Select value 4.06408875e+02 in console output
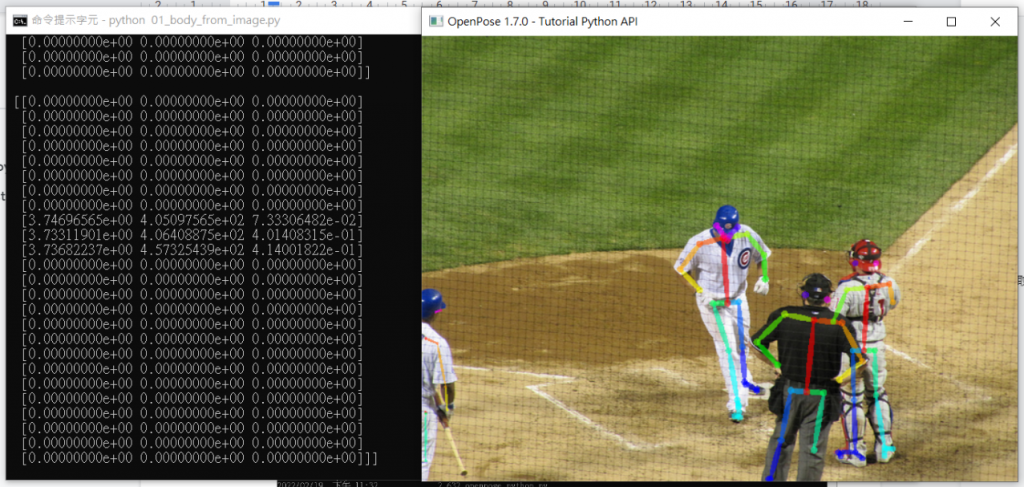Viewport: 1024px width, 487px height. (x=192, y=235)
